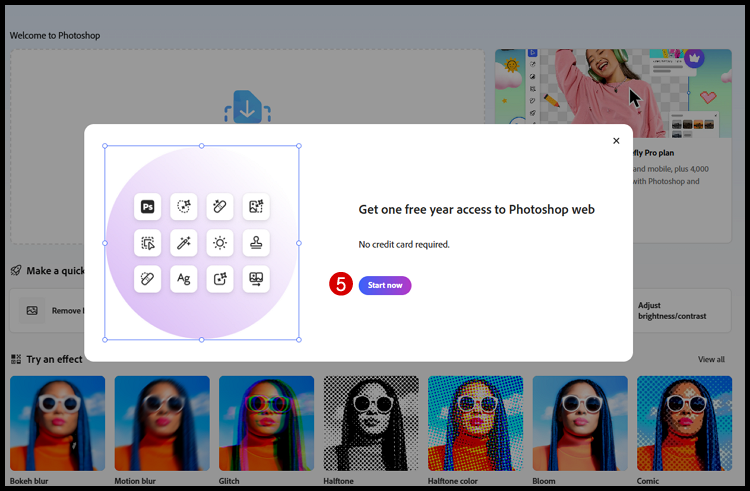The height and width of the screenshot is (491, 750).
Task: Choose the Bokeh blur effect thumbnail
Action: [57, 423]
